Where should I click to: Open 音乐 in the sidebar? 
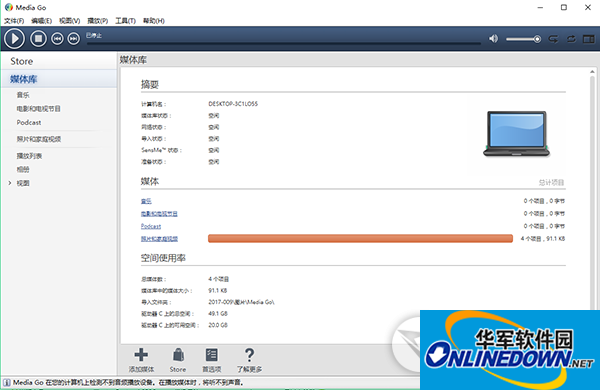23,95
